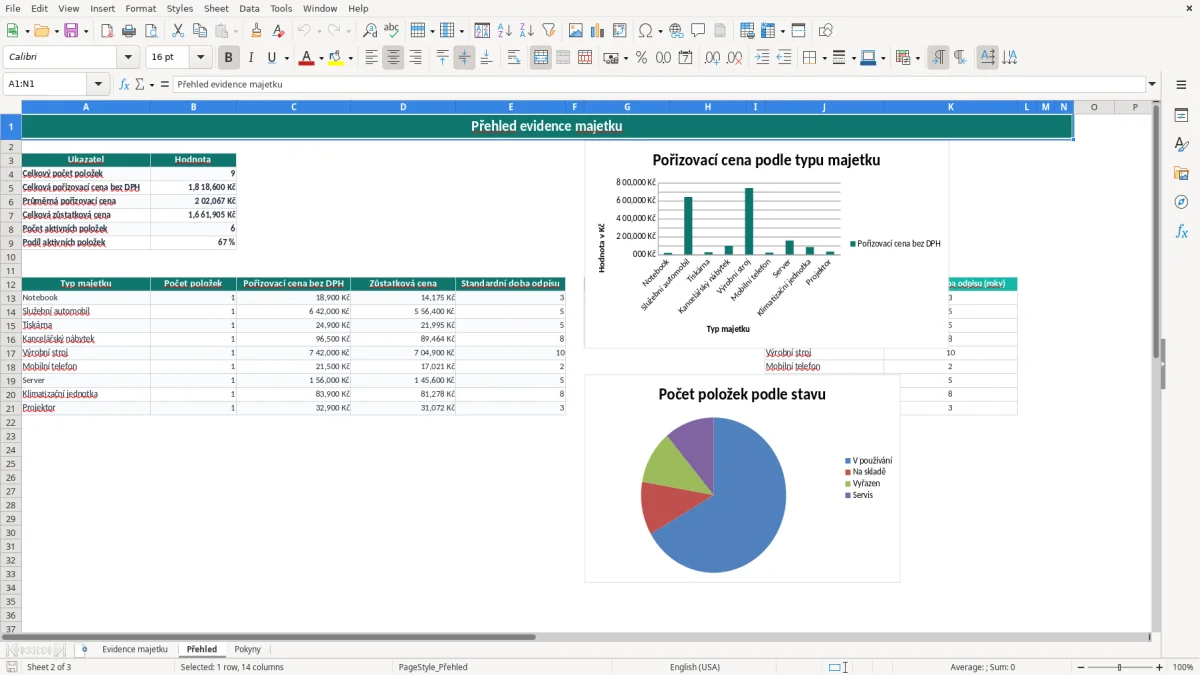The width and height of the screenshot is (1200, 675).
Task: Open the Sheet menu
Action: click(216, 8)
